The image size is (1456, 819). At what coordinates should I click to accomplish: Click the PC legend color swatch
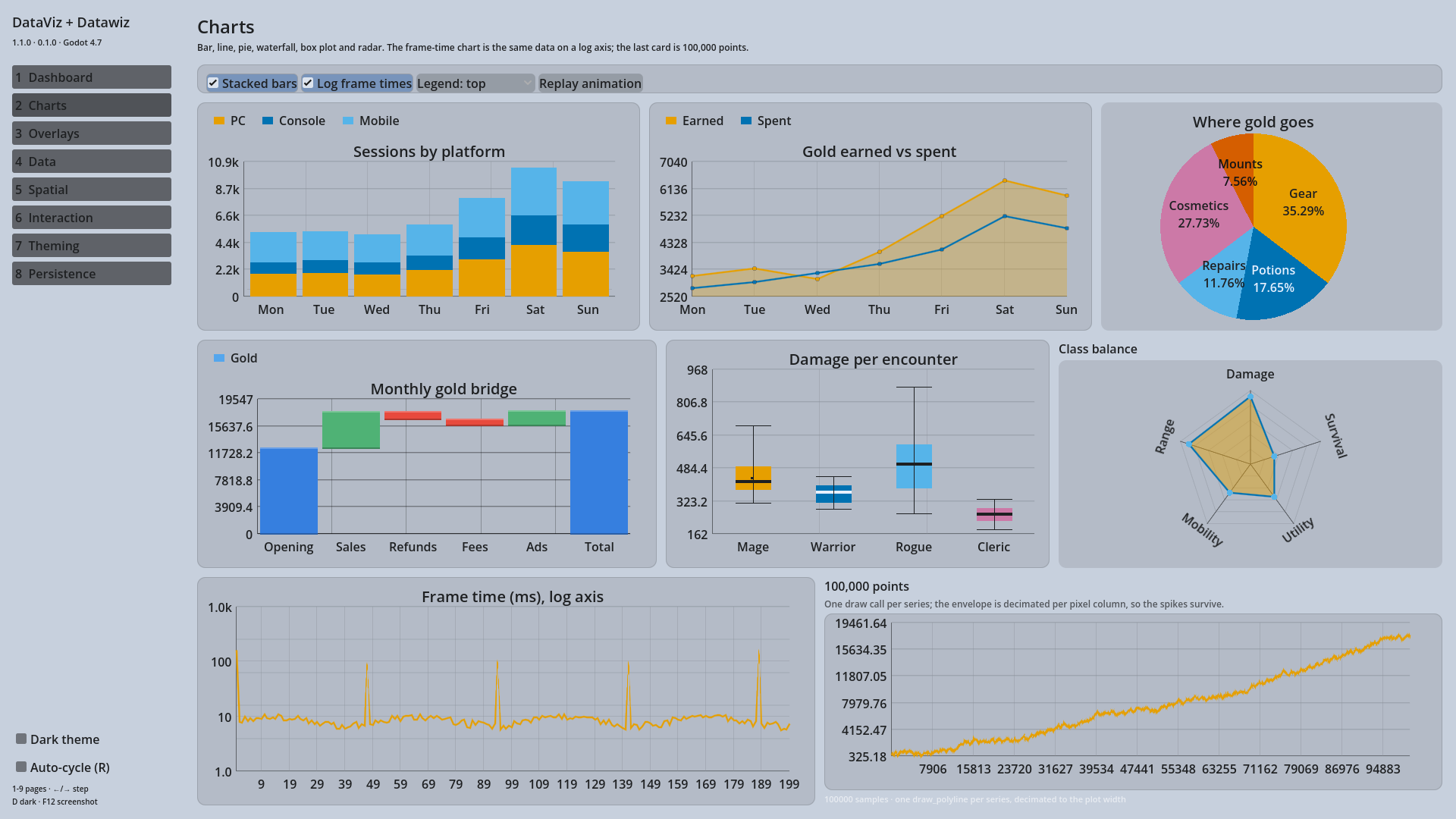[x=219, y=121]
